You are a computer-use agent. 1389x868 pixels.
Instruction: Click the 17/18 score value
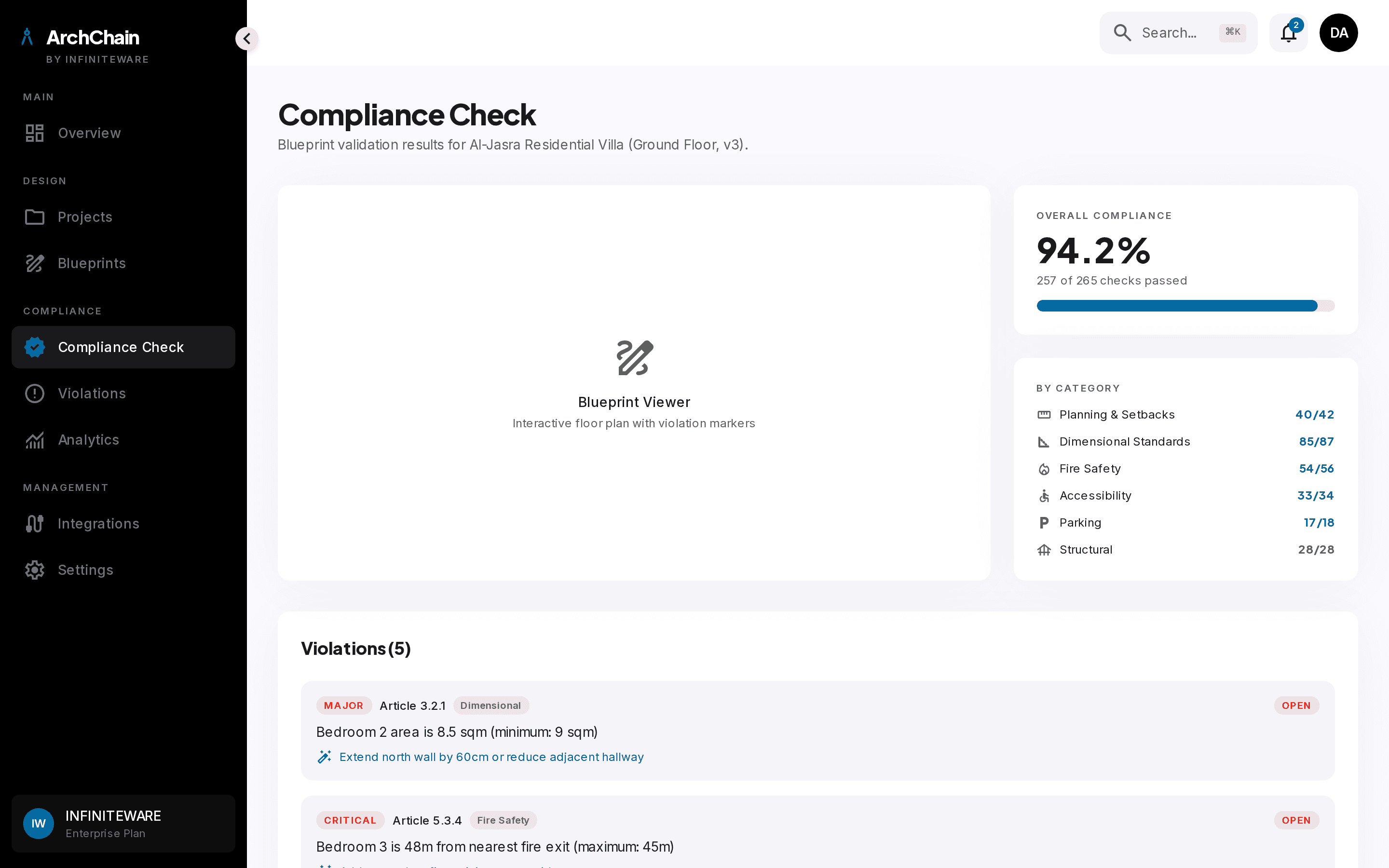(x=1319, y=523)
